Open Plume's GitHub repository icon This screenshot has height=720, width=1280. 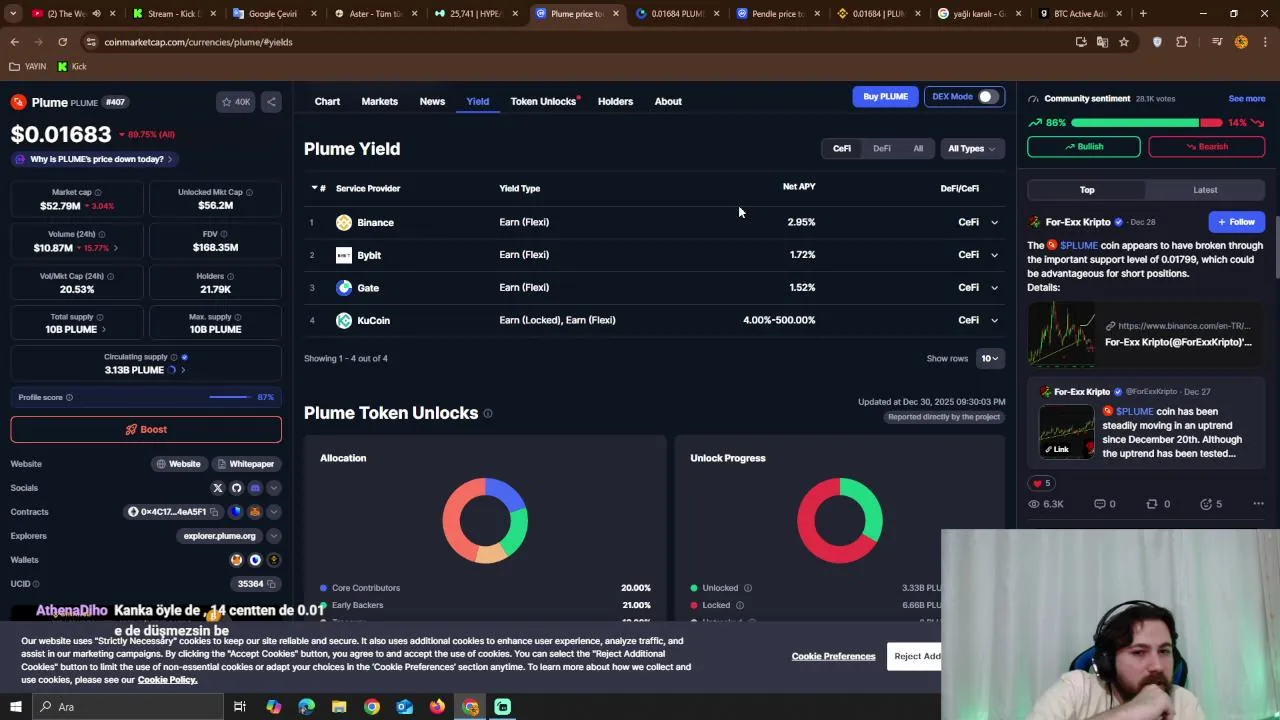coord(236,488)
